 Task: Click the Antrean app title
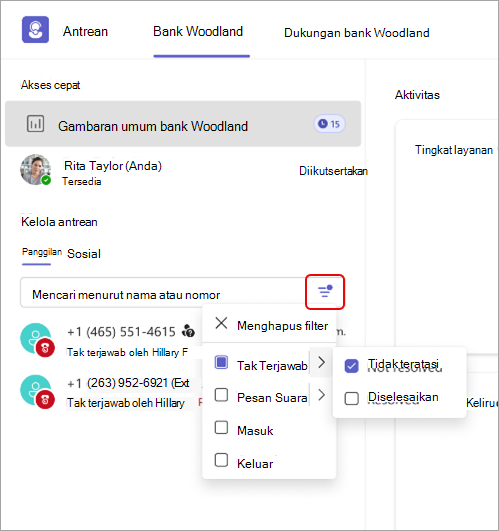tap(85, 31)
